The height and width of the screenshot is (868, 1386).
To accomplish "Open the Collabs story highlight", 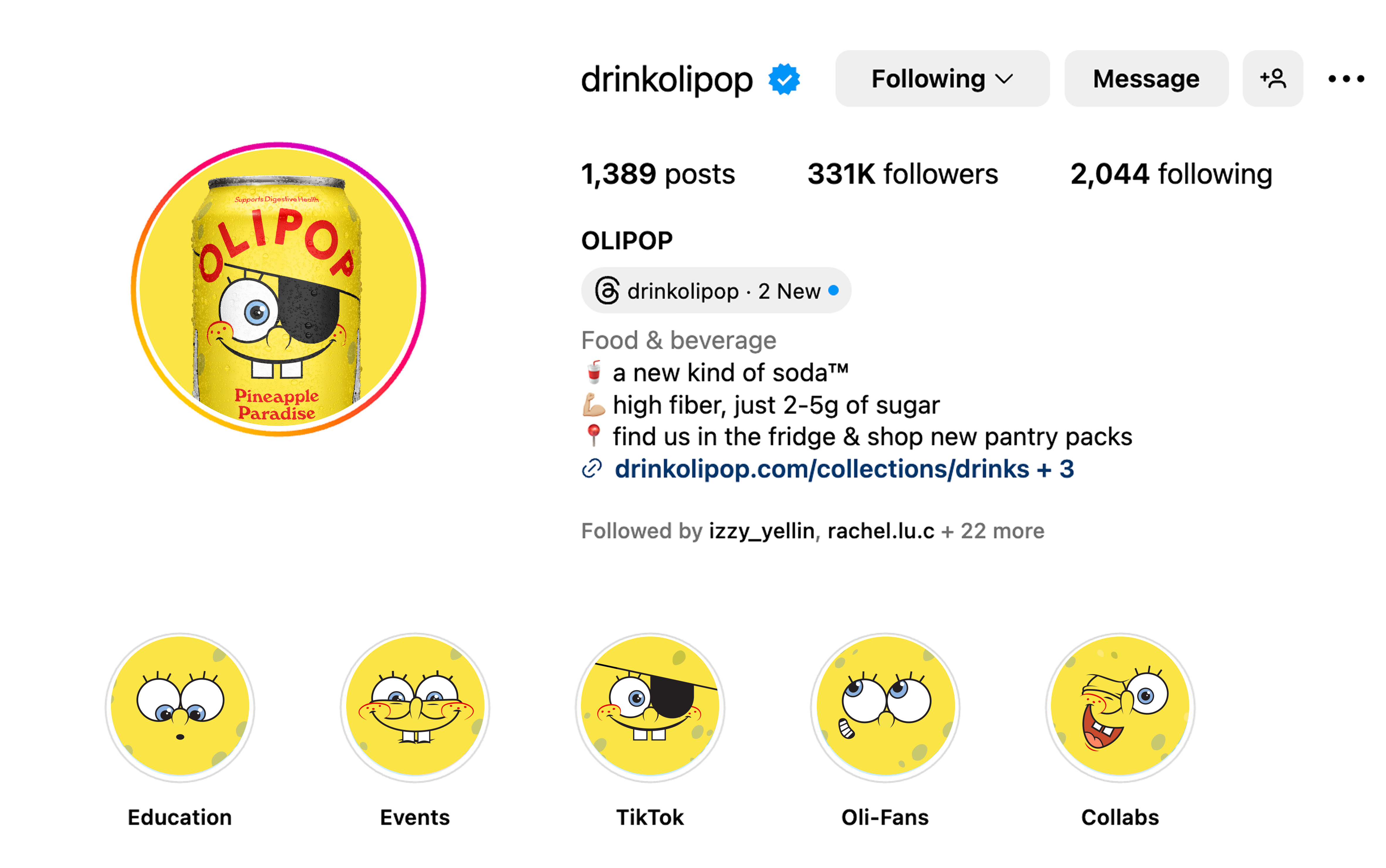I will [1120, 708].
